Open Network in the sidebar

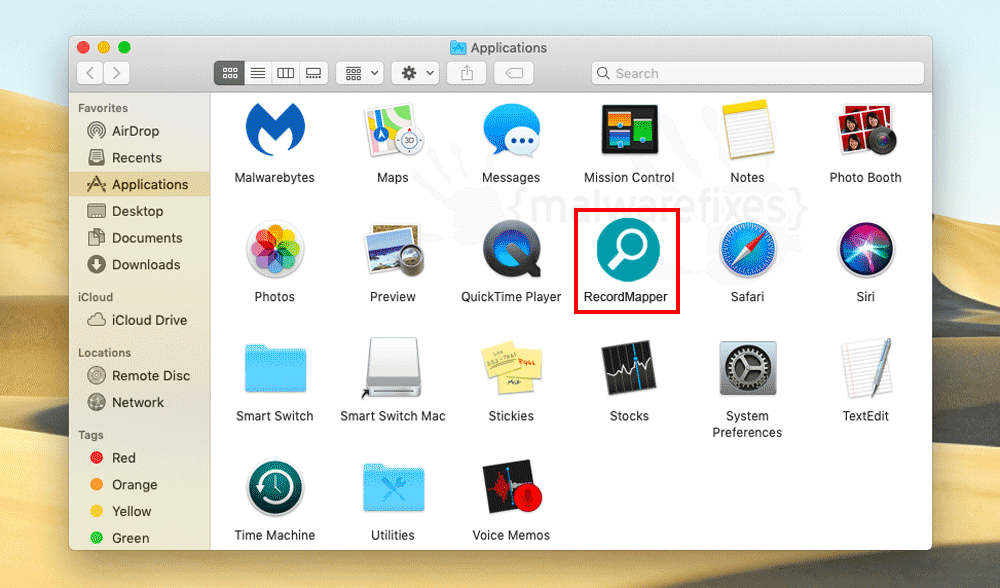click(x=140, y=402)
